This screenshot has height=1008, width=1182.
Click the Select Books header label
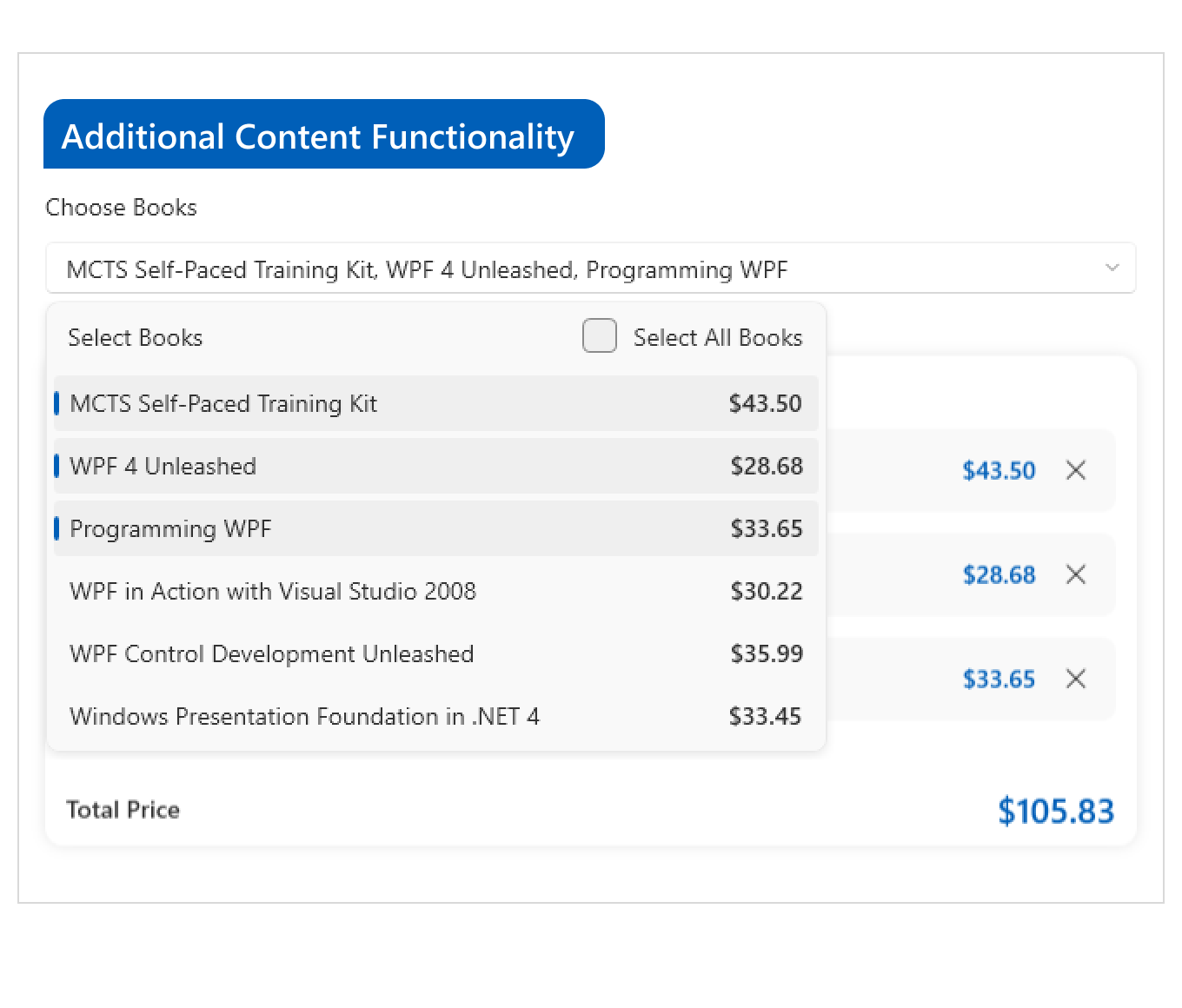[x=136, y=338]
